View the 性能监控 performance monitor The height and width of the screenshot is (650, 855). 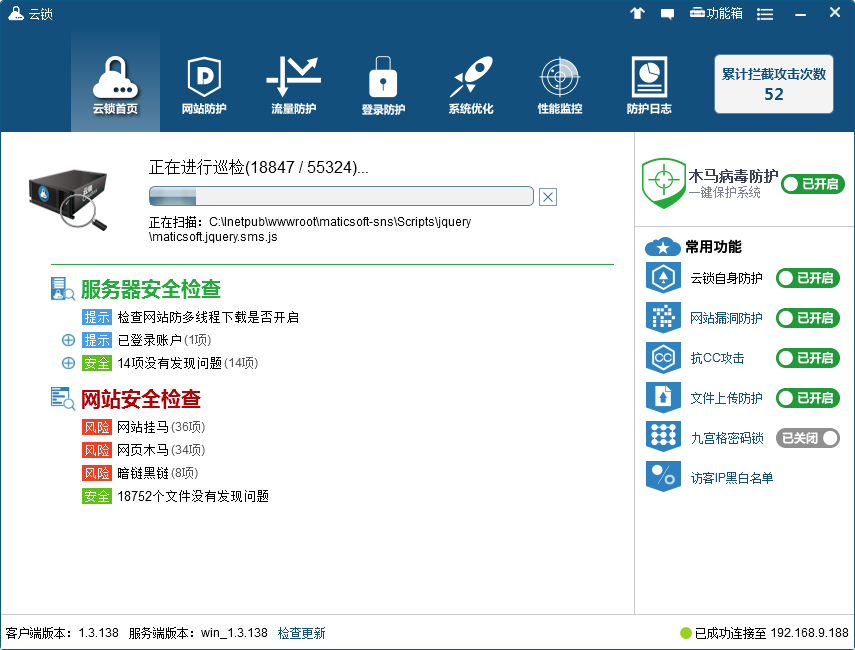559,83
